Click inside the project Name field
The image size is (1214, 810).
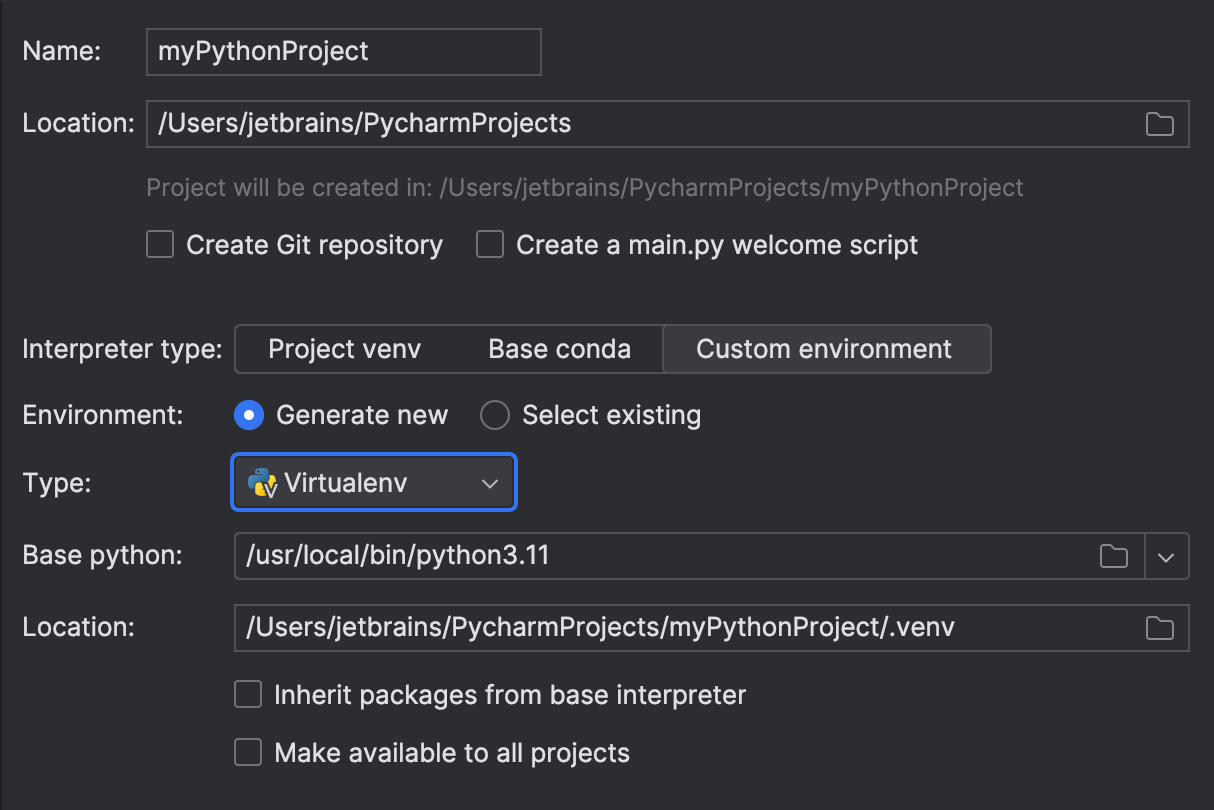(343, 51)
